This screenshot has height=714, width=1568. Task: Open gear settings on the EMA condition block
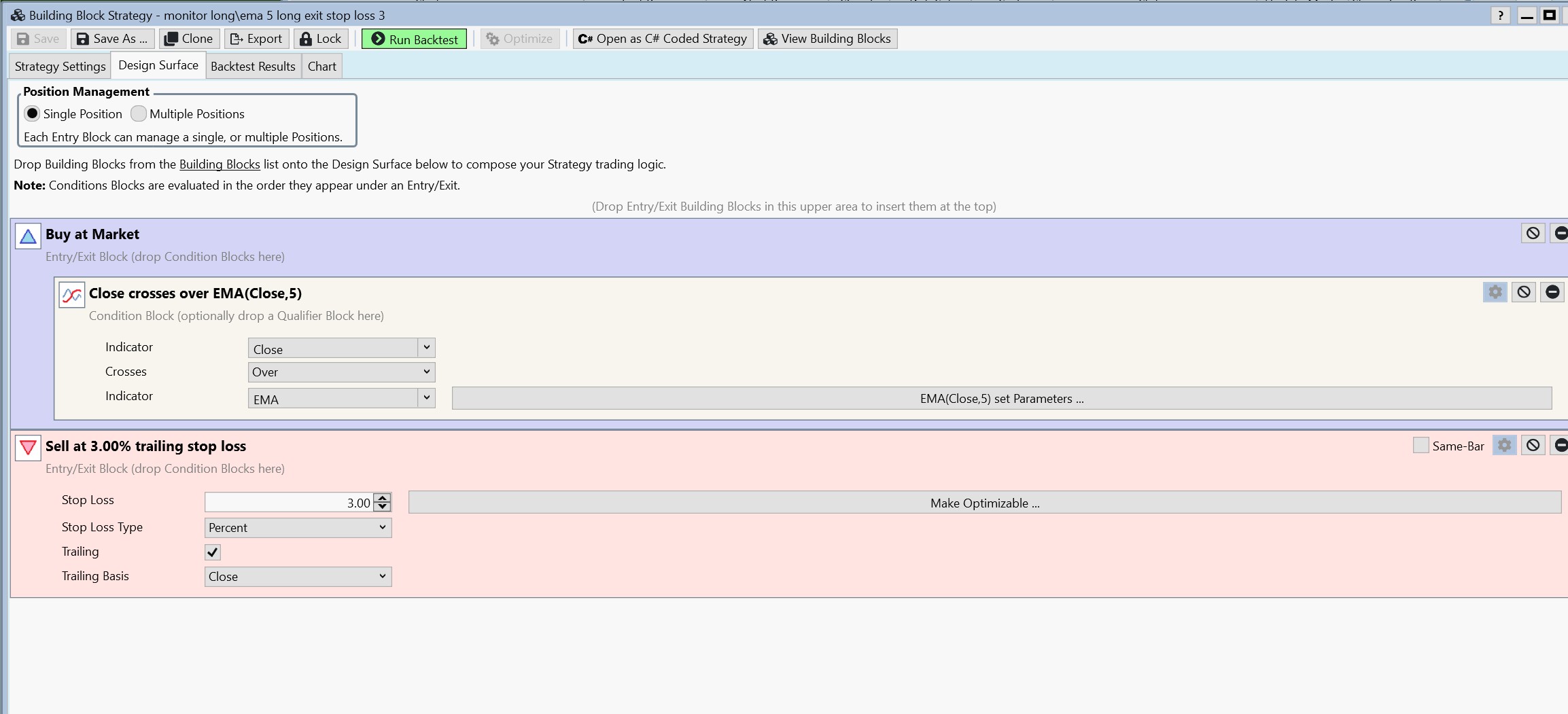point(1495,292)
